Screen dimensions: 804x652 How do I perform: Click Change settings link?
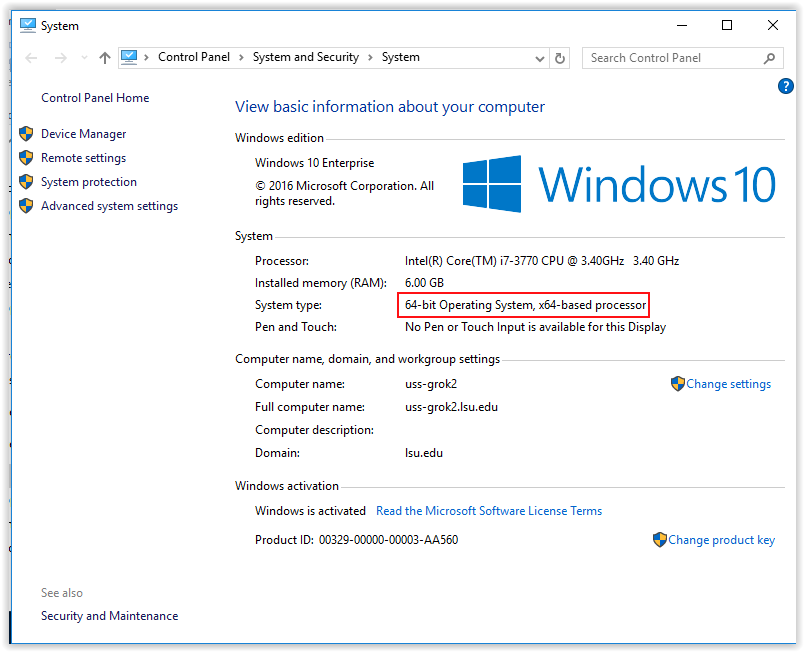coord(728,384)
